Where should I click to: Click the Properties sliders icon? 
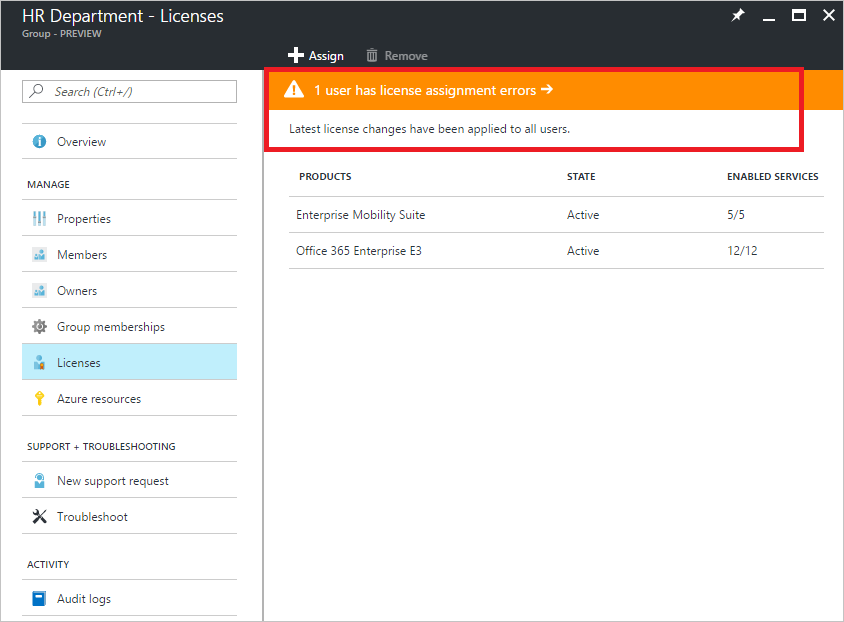pyautogui.click(x=39, y=219)
